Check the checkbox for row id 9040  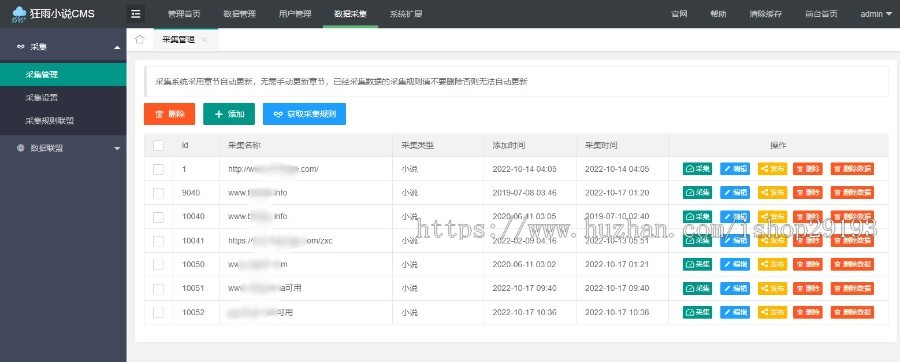tap(158, 193)
